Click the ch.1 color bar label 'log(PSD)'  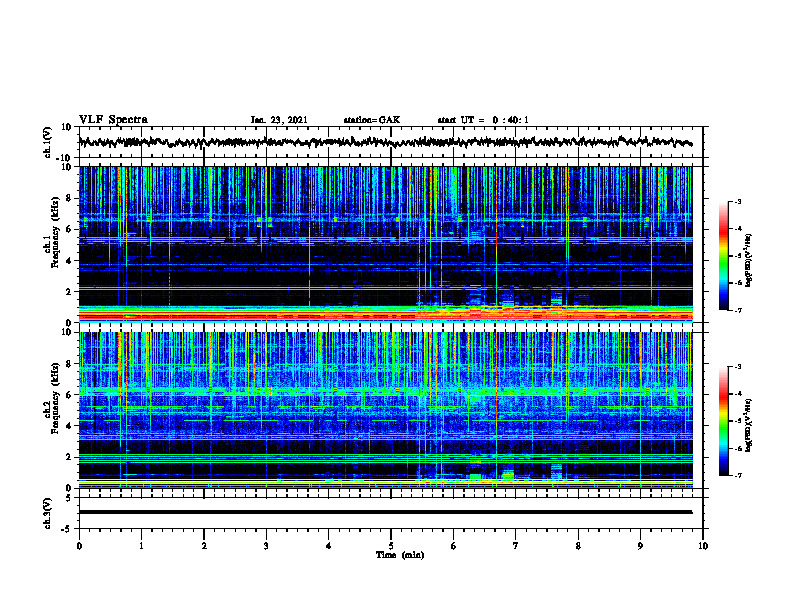click(749, 261)
